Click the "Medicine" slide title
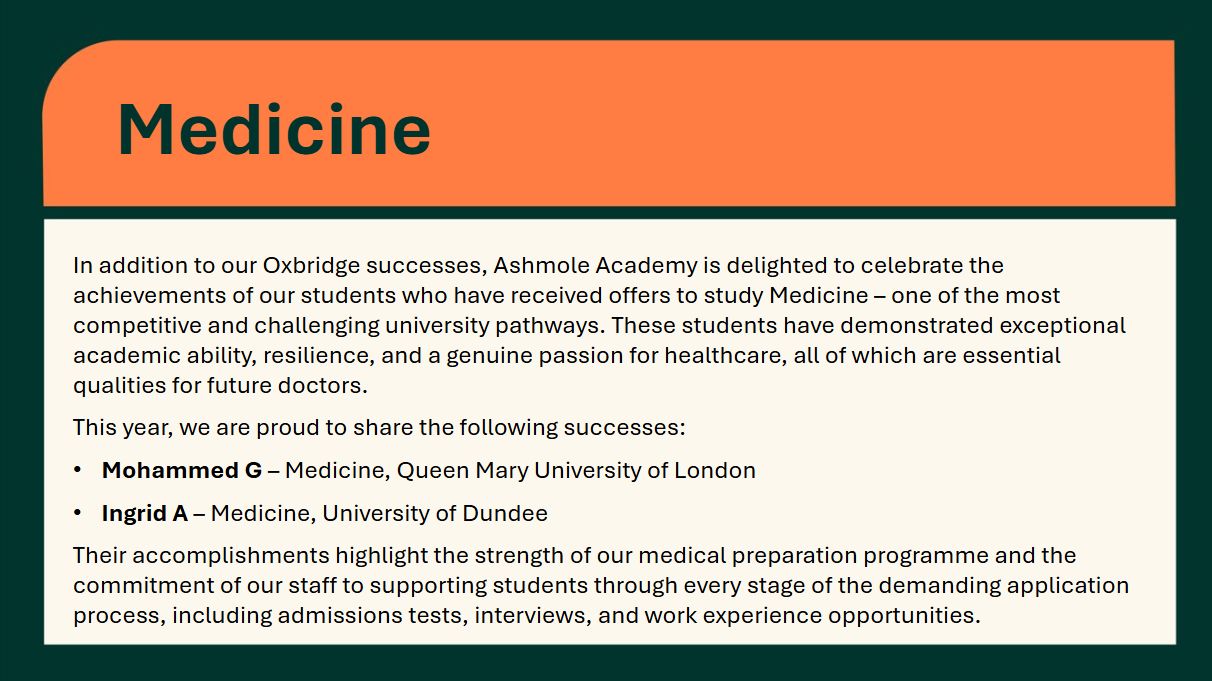This screenshot has width=1212, height=681. 274,131
